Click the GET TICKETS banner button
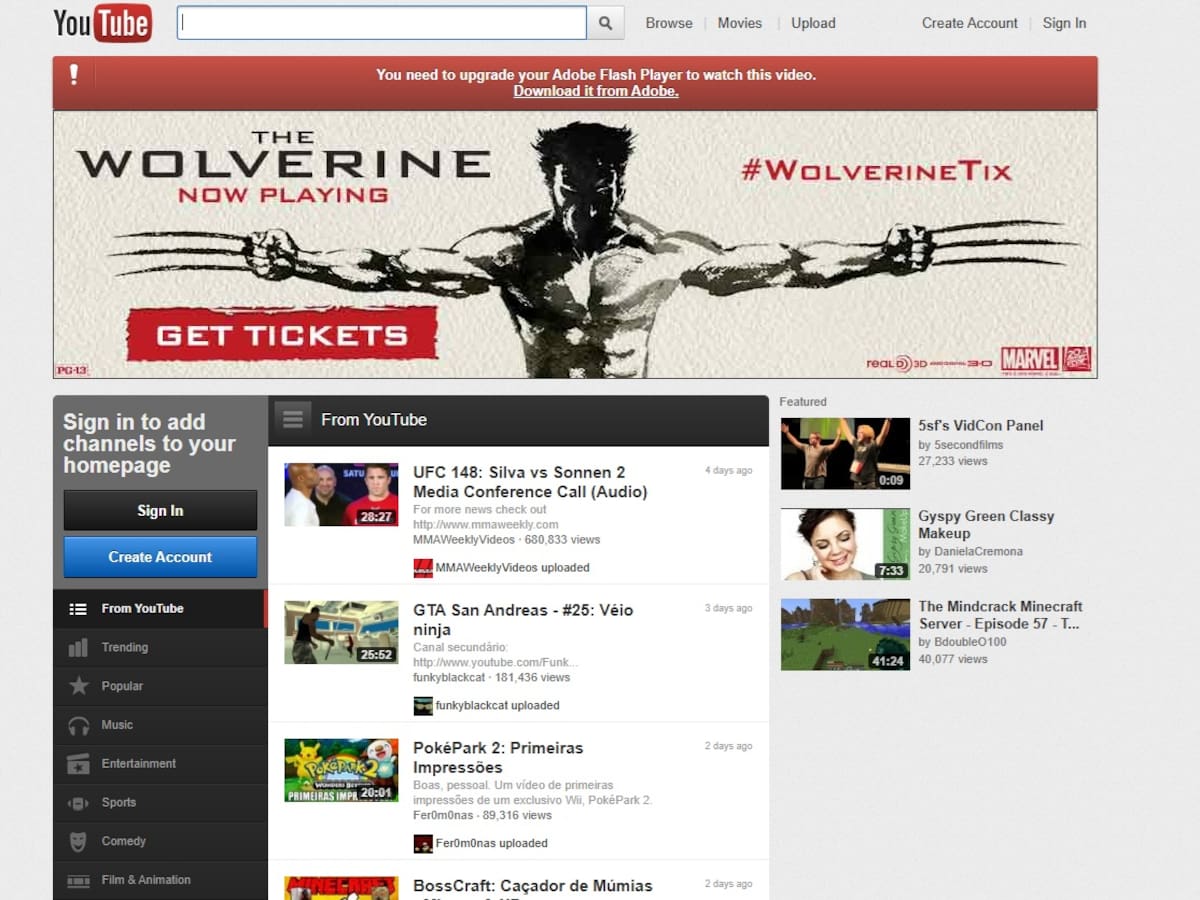The width and height of the screenshot is (1200, 900). (282, 335)
